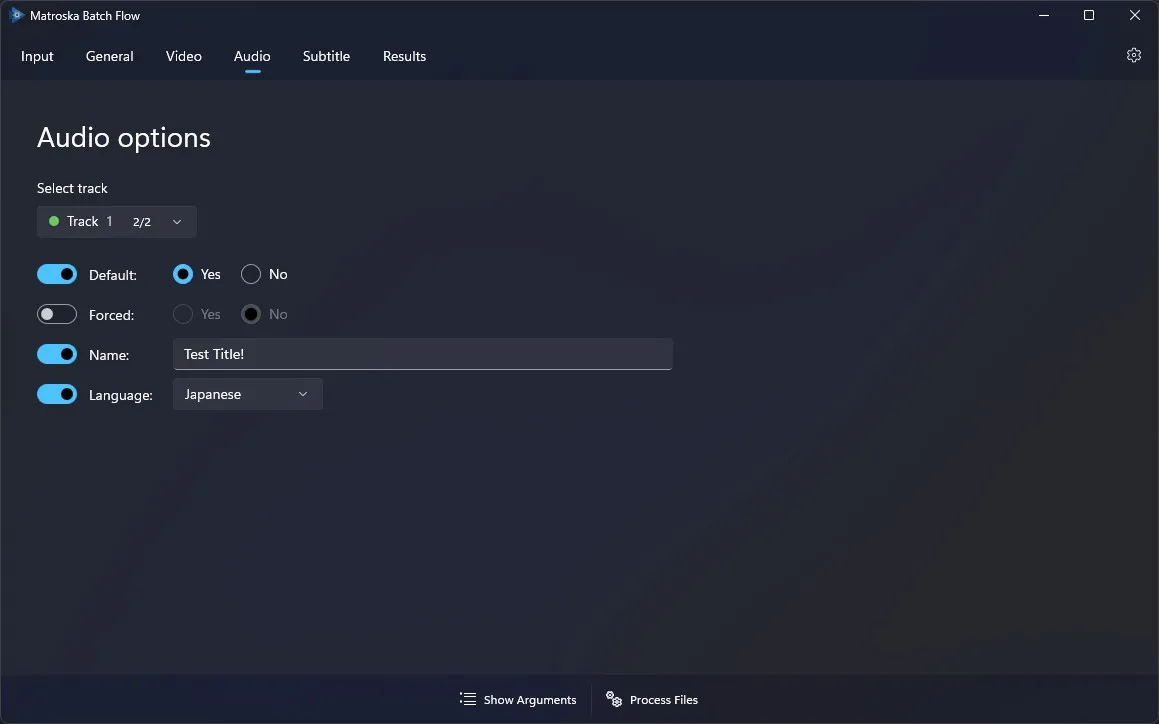Expand the Japanese language dropdown
The width and height of the screenshot is (1159, 724).
[x=247, y=394]
